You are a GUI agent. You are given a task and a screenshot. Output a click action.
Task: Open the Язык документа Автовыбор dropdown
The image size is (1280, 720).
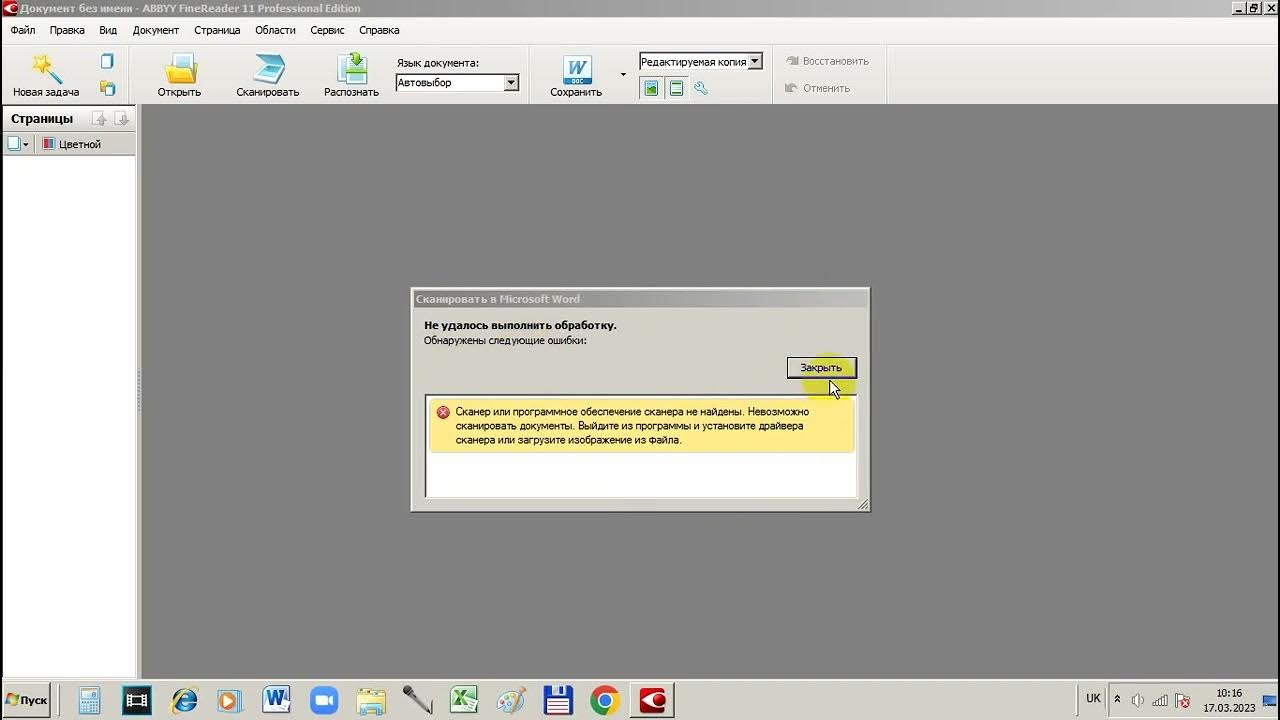pos(511,83)
